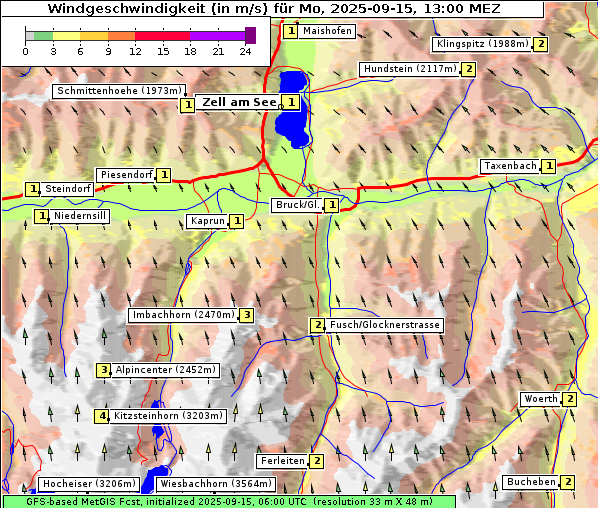Click the Kitzsteinhorn wind speed badge showing 4

[x=102, y=416]
